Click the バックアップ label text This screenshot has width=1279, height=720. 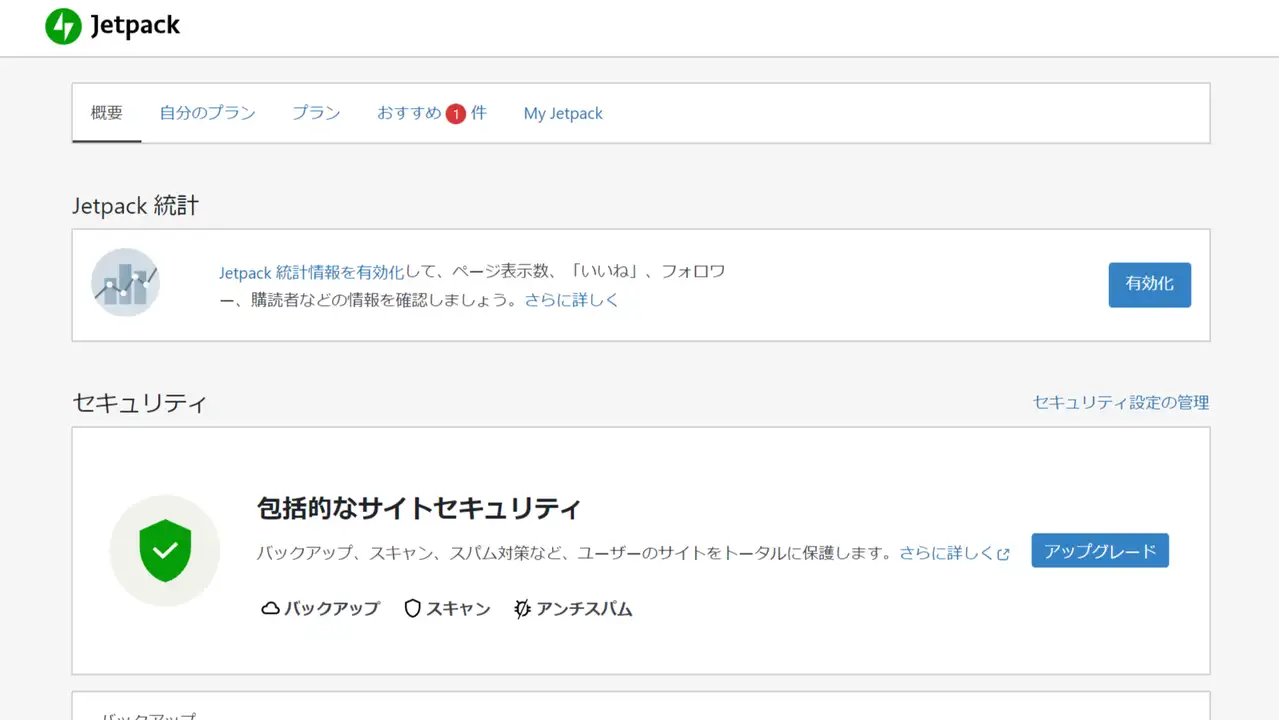[x=332, y=608]
